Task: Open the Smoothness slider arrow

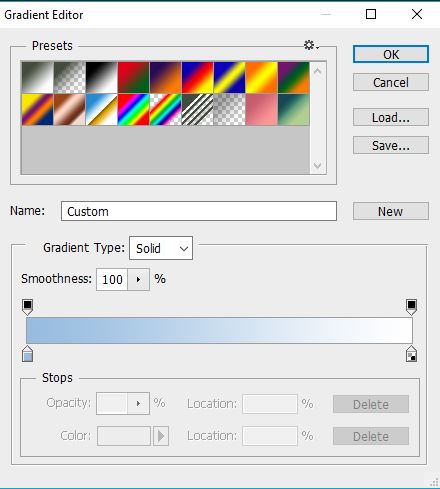Action: [138, 279]
